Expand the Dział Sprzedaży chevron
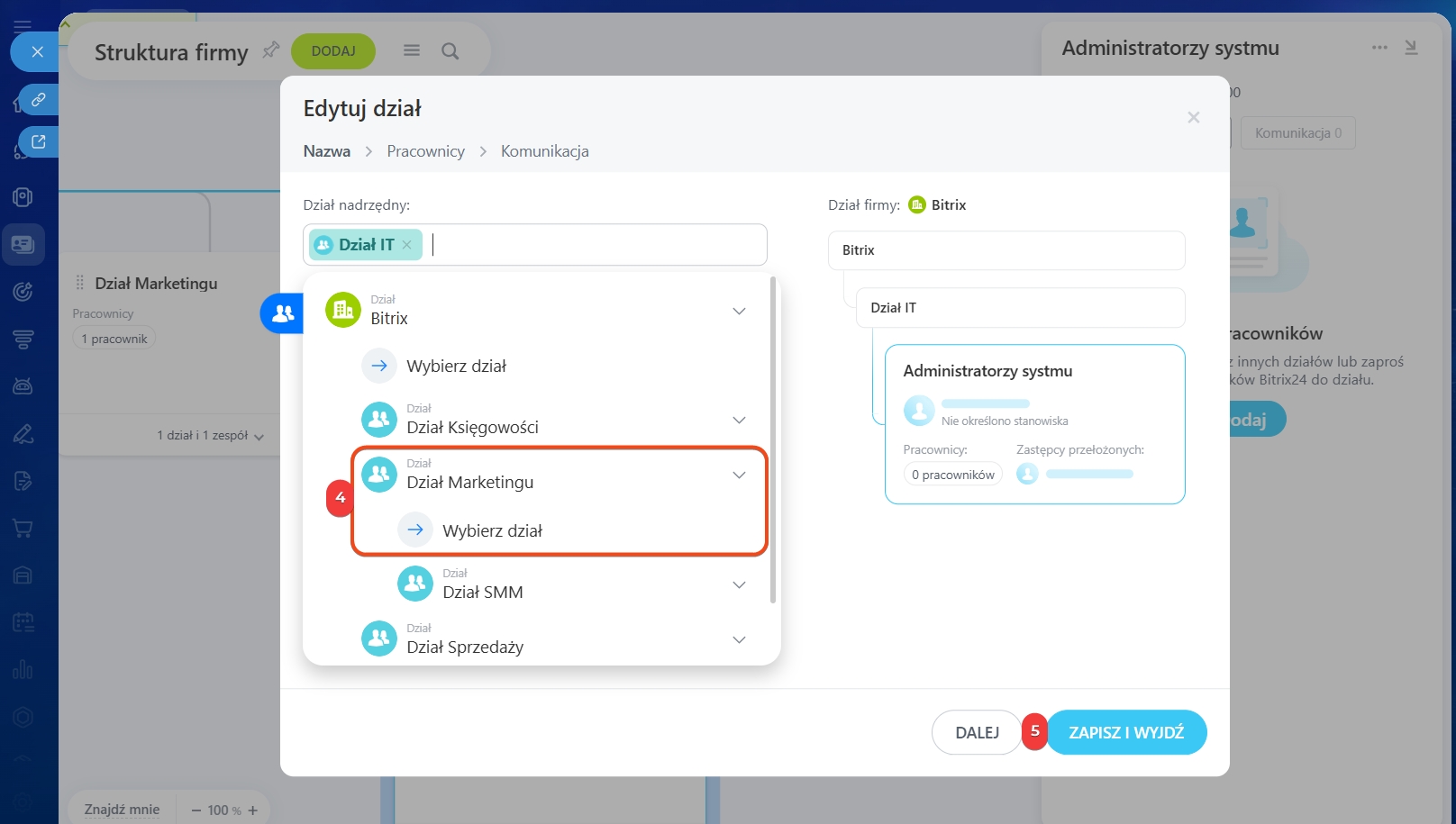 [739, 640]
